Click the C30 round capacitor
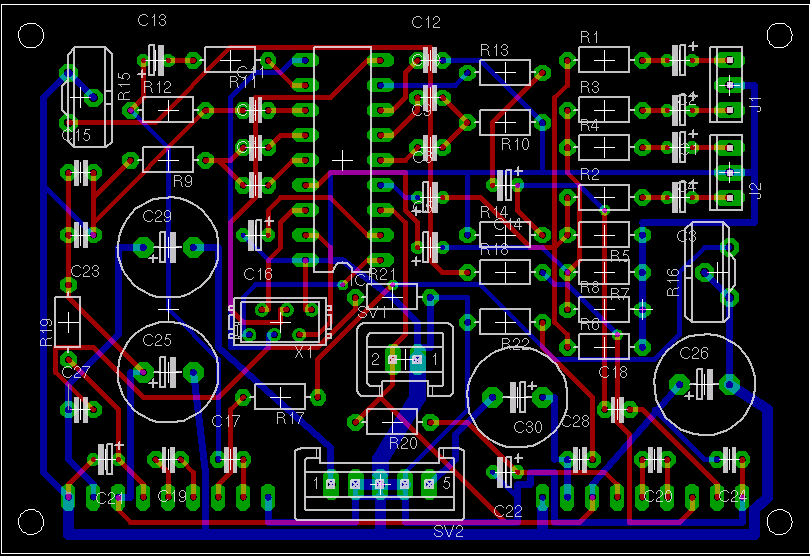Screen dimensions: 810x556 pos(518,397)
